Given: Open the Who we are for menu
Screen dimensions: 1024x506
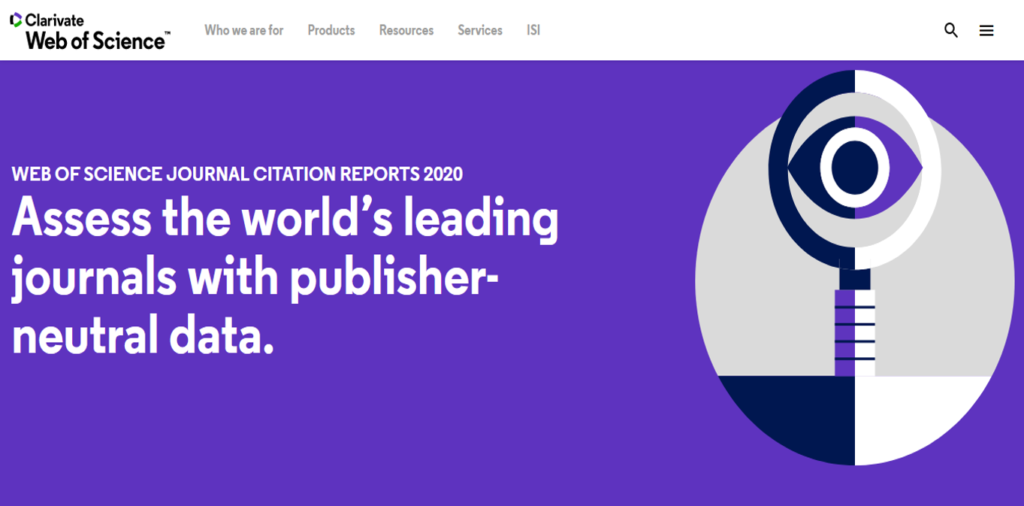Looking at the screenshot, I should coord(244,30).
